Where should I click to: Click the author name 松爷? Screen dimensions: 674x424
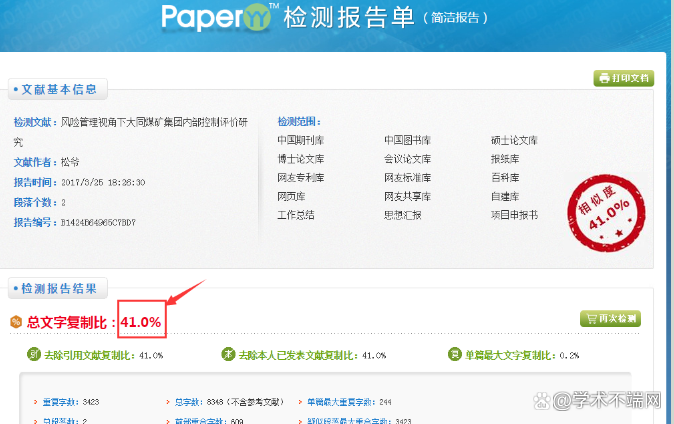coord(70,162)
